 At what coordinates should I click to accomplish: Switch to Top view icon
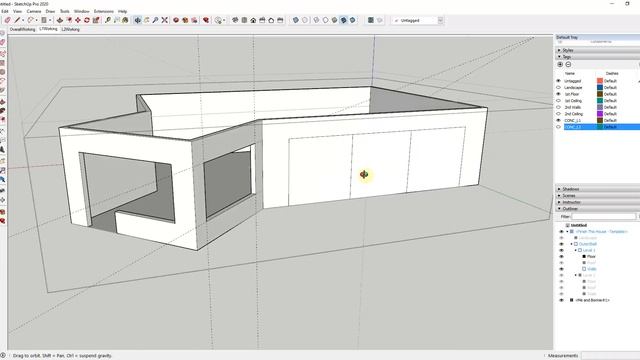(244, 20)
